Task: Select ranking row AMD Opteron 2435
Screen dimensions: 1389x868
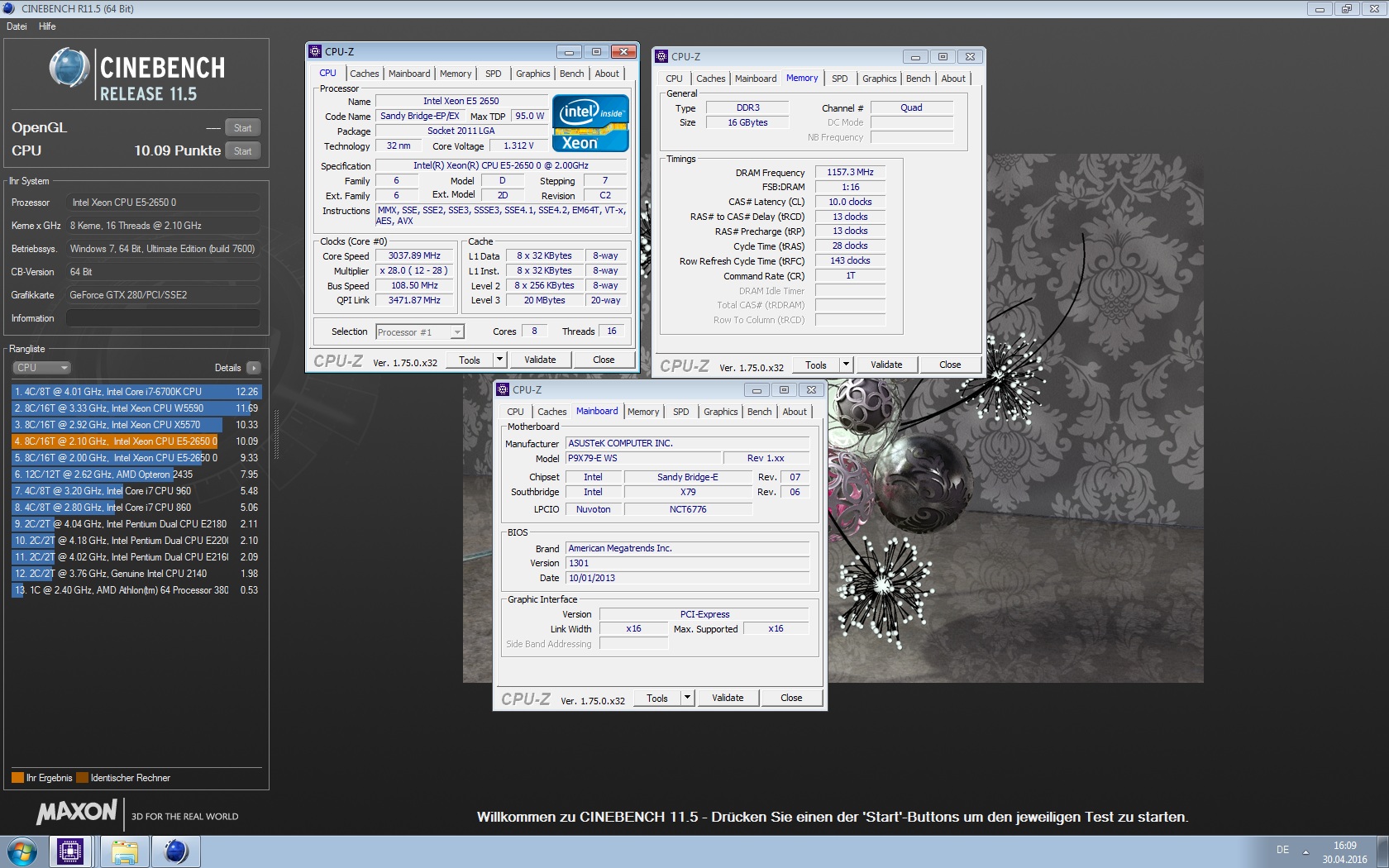Action: (136, 475)
